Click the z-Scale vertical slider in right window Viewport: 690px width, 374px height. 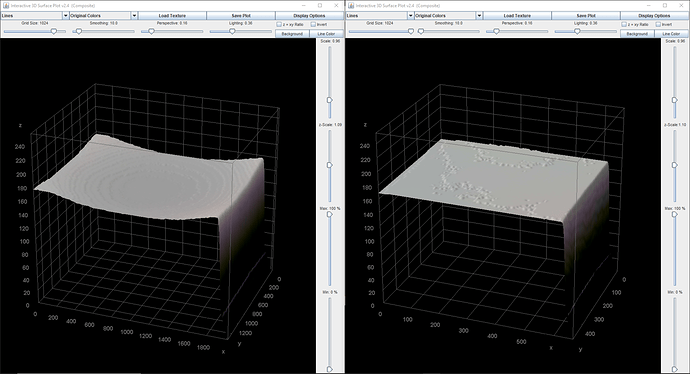674,165
